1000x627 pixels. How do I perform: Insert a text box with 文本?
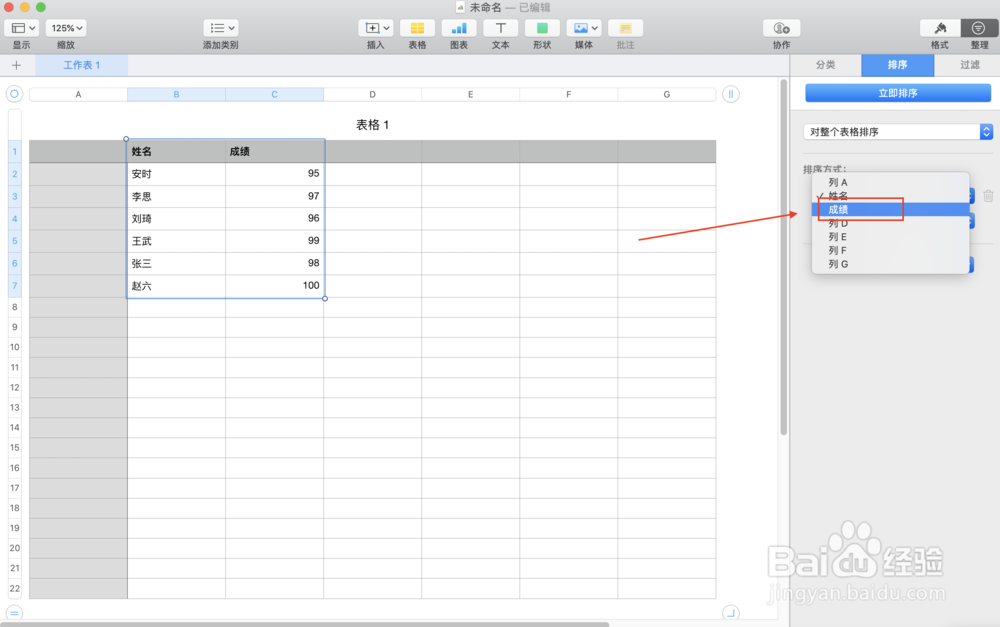501,28
